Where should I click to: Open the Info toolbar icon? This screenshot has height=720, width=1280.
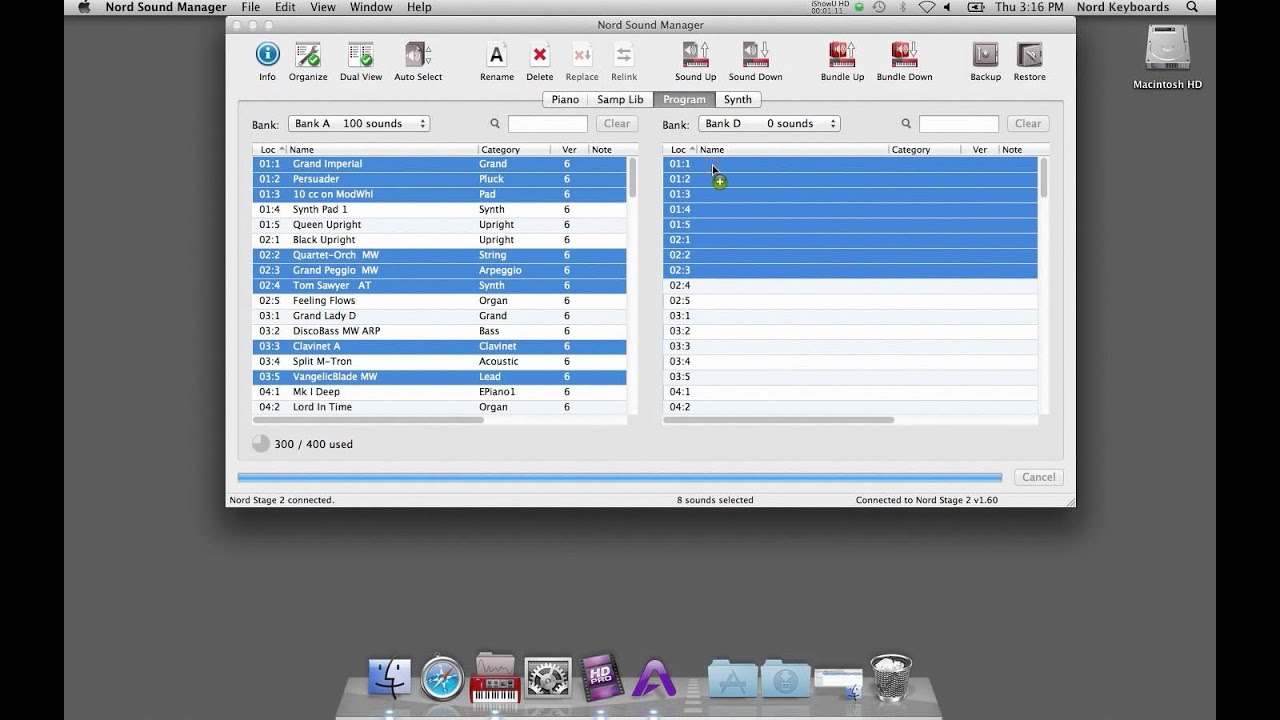pyautogui.click(x=267, y=61)
